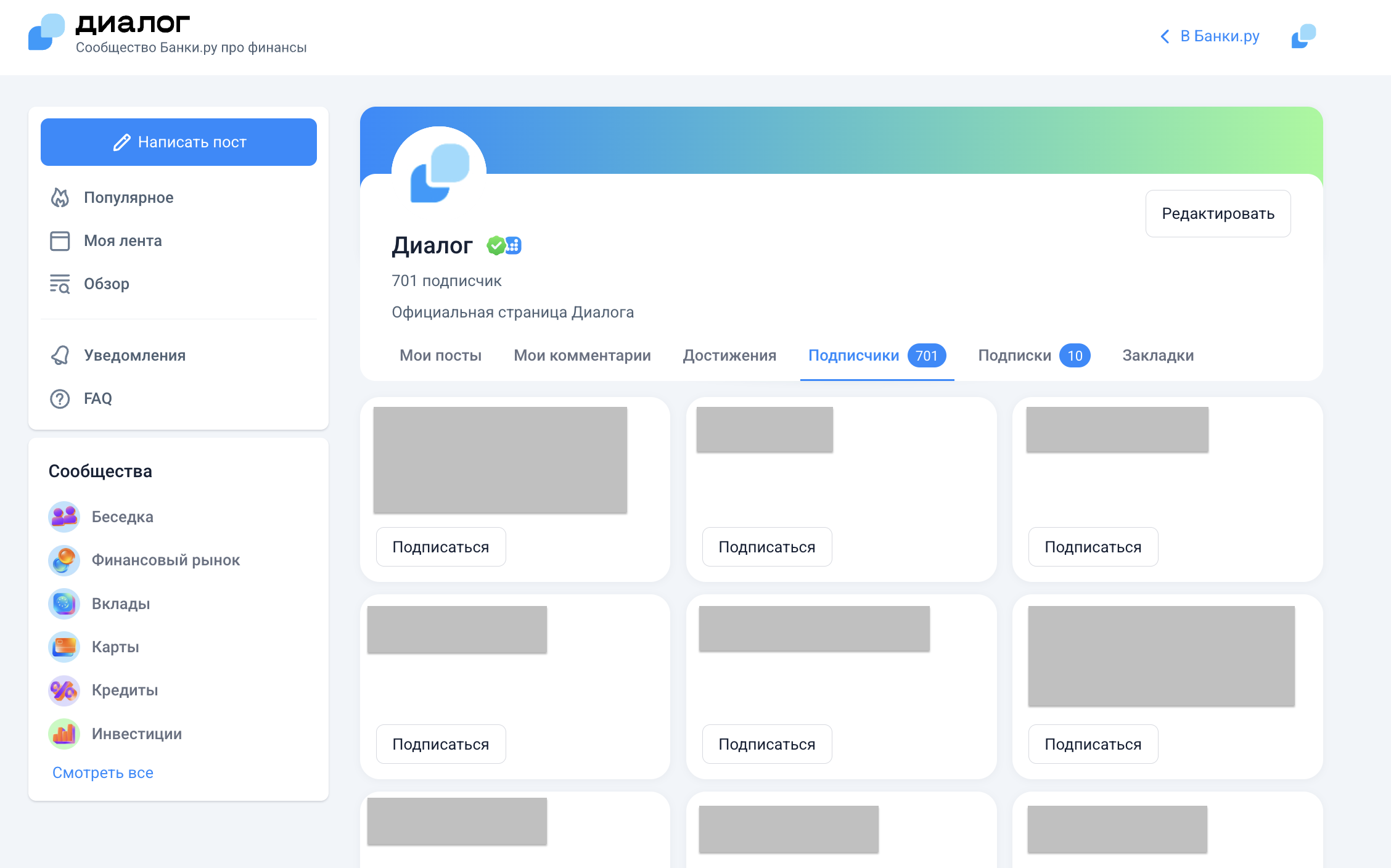
Task: Click the search-list icon beside Обзор
Action: 60,284
